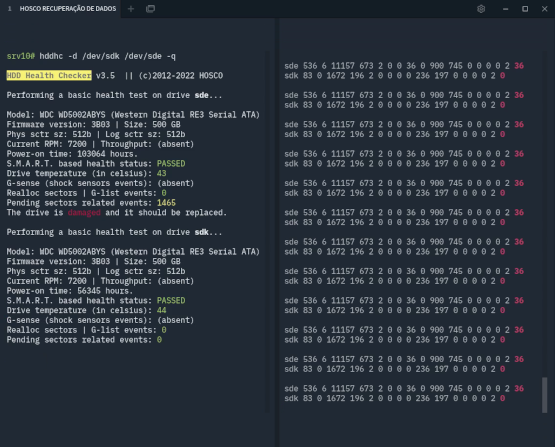555x447 pixels.
Task: Click 'Performing a basic health test on drive sde...'
Action: [x=114, y=95]
